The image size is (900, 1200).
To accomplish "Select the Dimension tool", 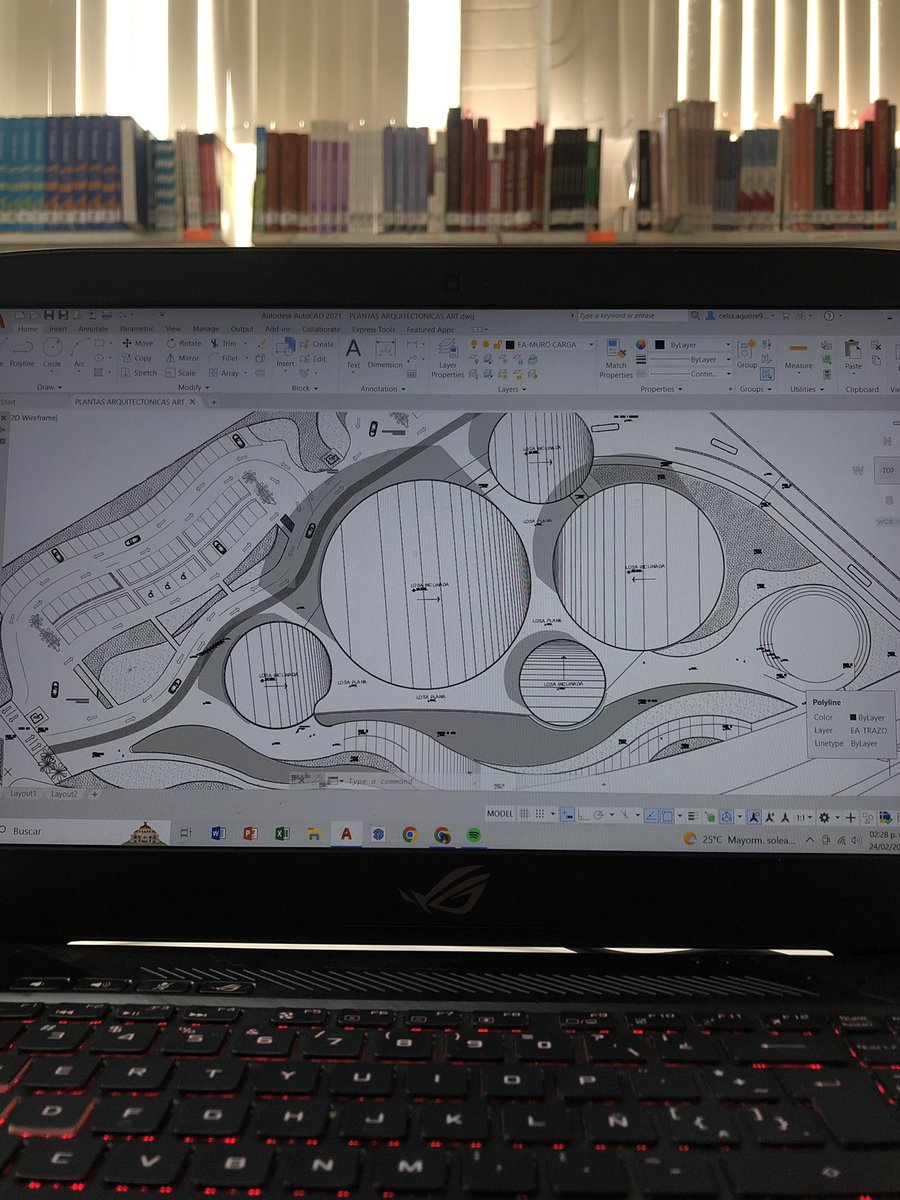I will coord(385,352).
